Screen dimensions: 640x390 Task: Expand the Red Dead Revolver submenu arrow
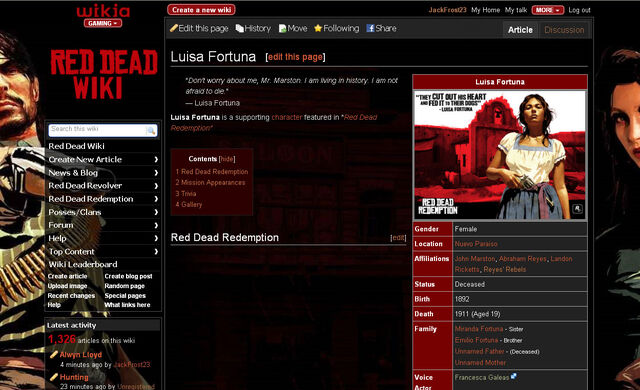point(156,186)
